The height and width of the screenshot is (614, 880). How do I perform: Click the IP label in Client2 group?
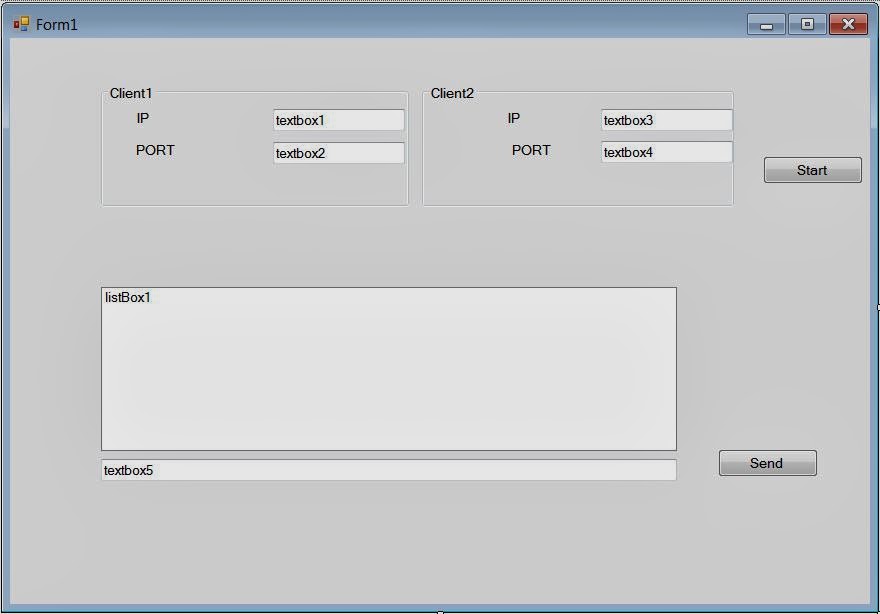pos(514,118)
